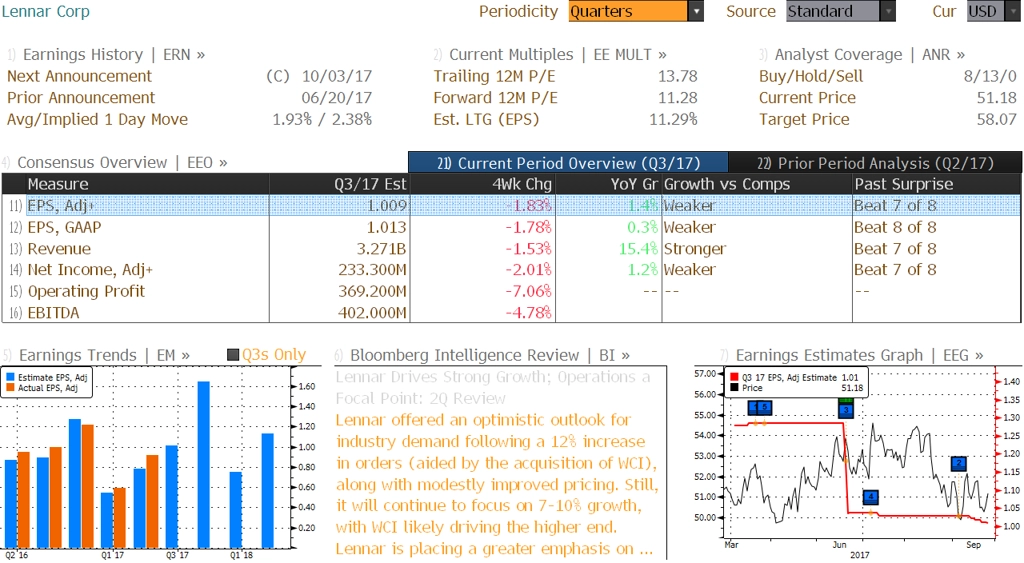Select the Operating Profit row
Viewport: 1024px width, 563px height.
511,291
